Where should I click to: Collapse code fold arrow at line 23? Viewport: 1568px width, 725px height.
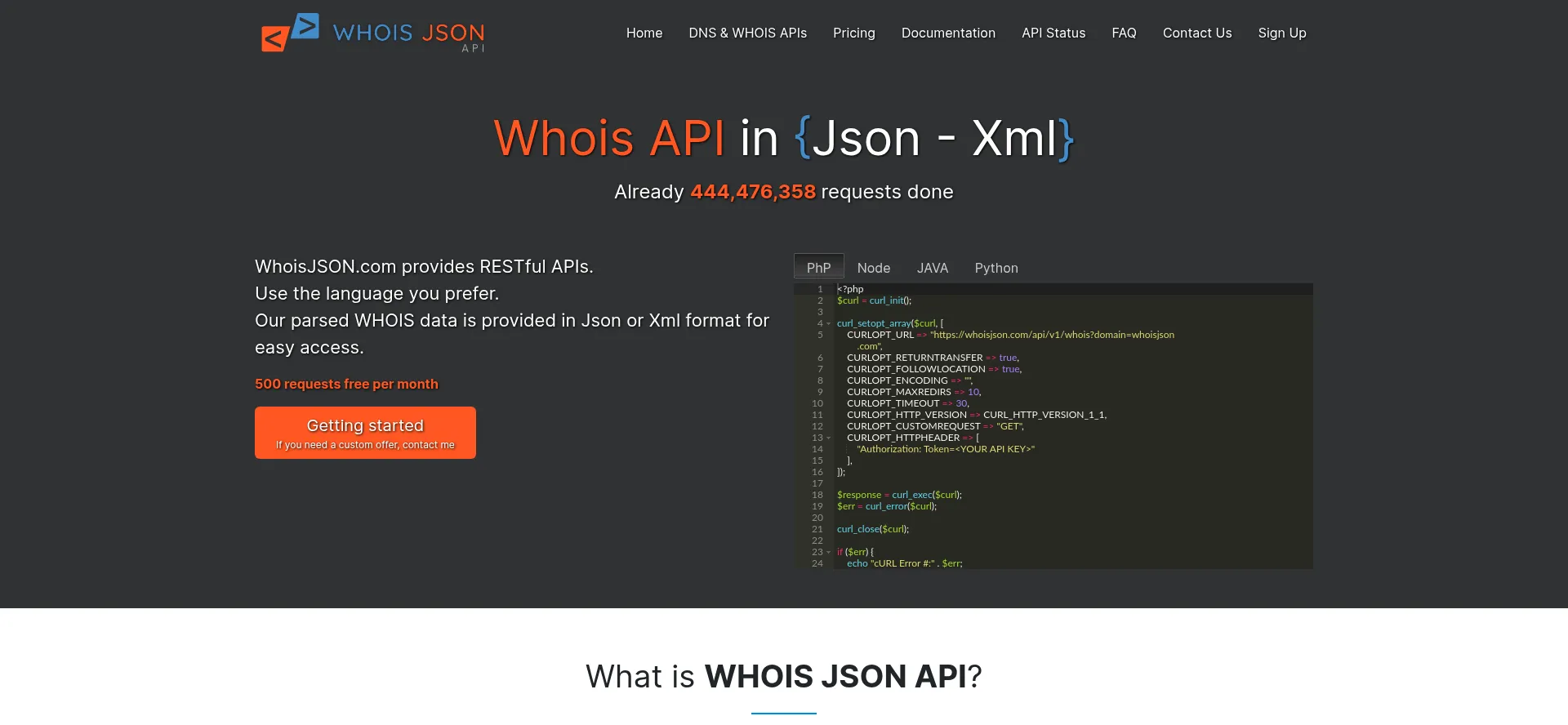point(828,553)
